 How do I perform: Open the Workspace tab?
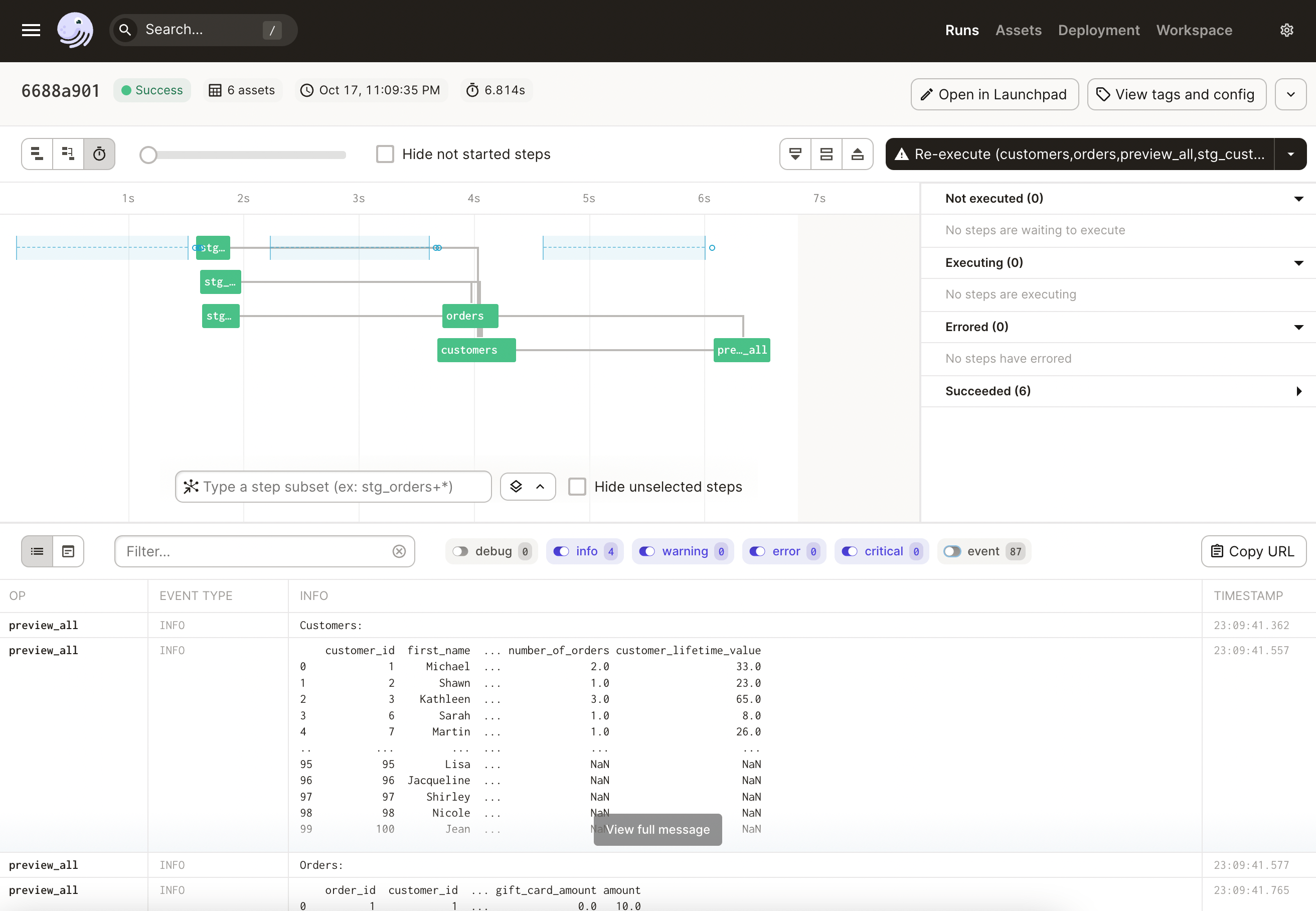[x=1194, y=30]
